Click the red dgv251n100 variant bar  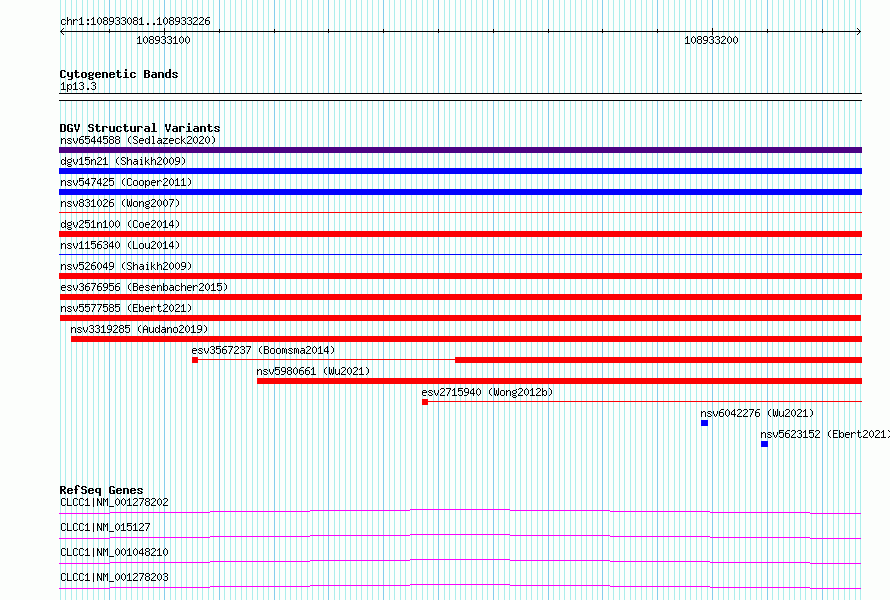(x=460, y=234)
